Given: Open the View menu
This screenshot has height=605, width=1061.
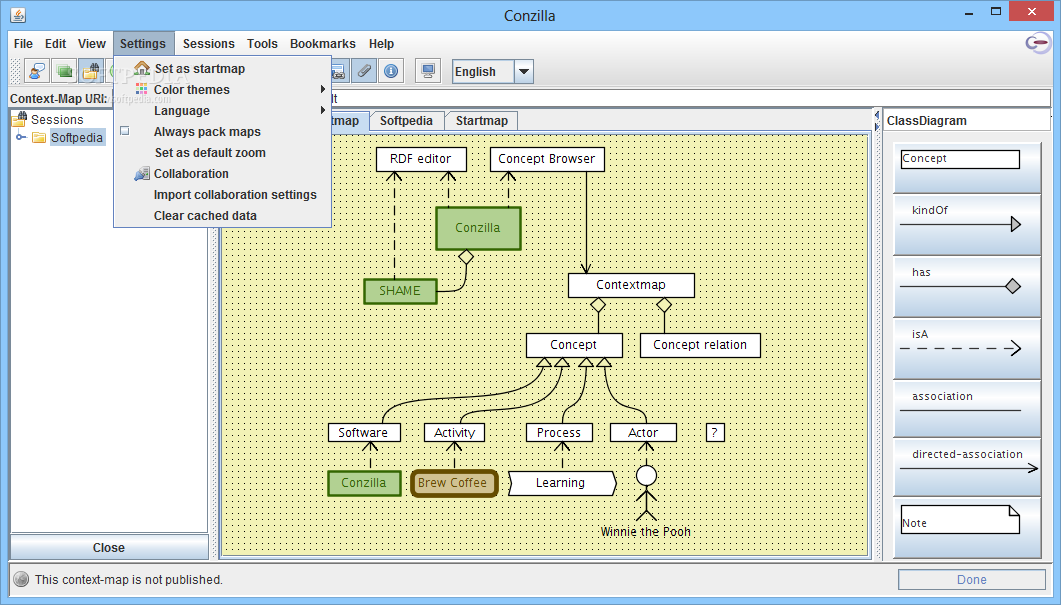Looking at the screenshot, I should pos(91,43).
